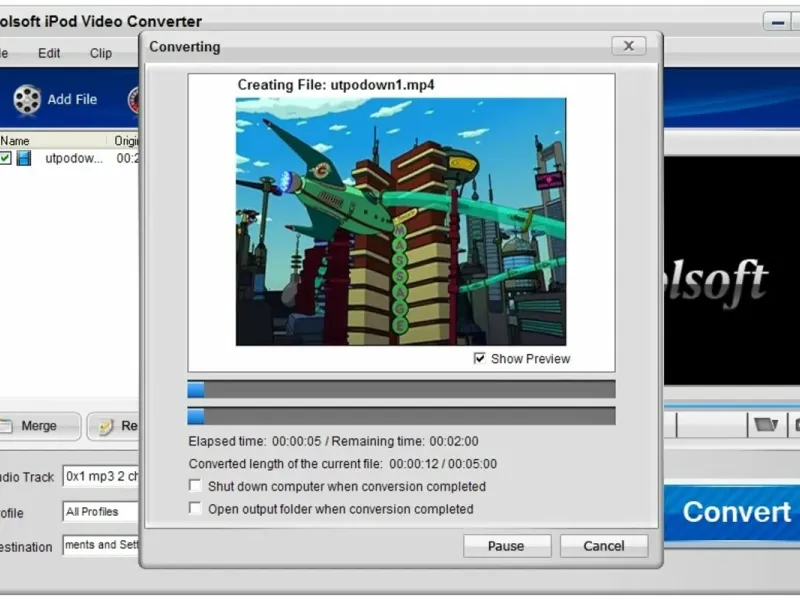This screenshot has width=800, height=600.
Task: Pause the conversion
Action: (507, 546)
